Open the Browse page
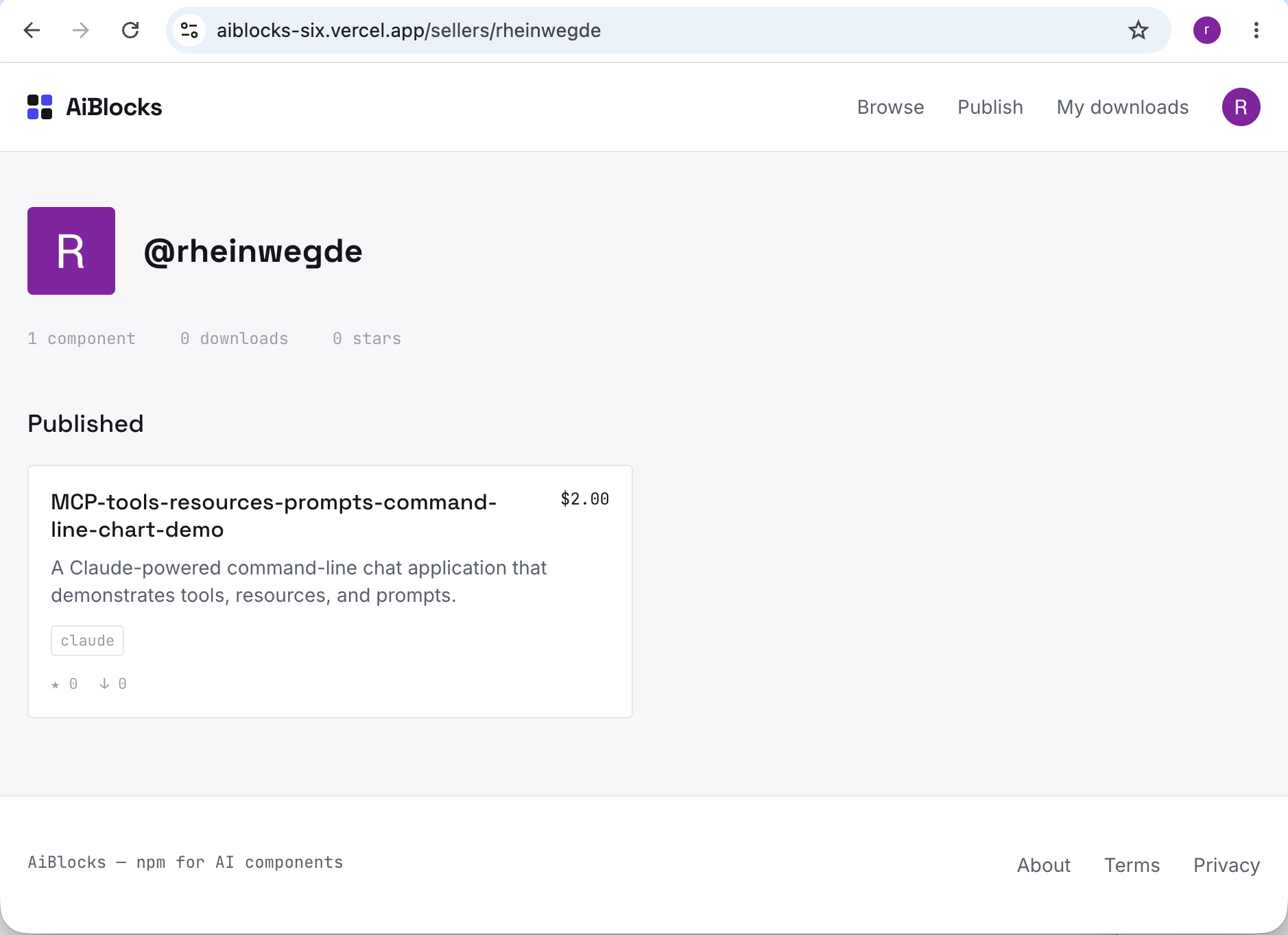This screenshot has height=935, width=1288. click(890, 107)
